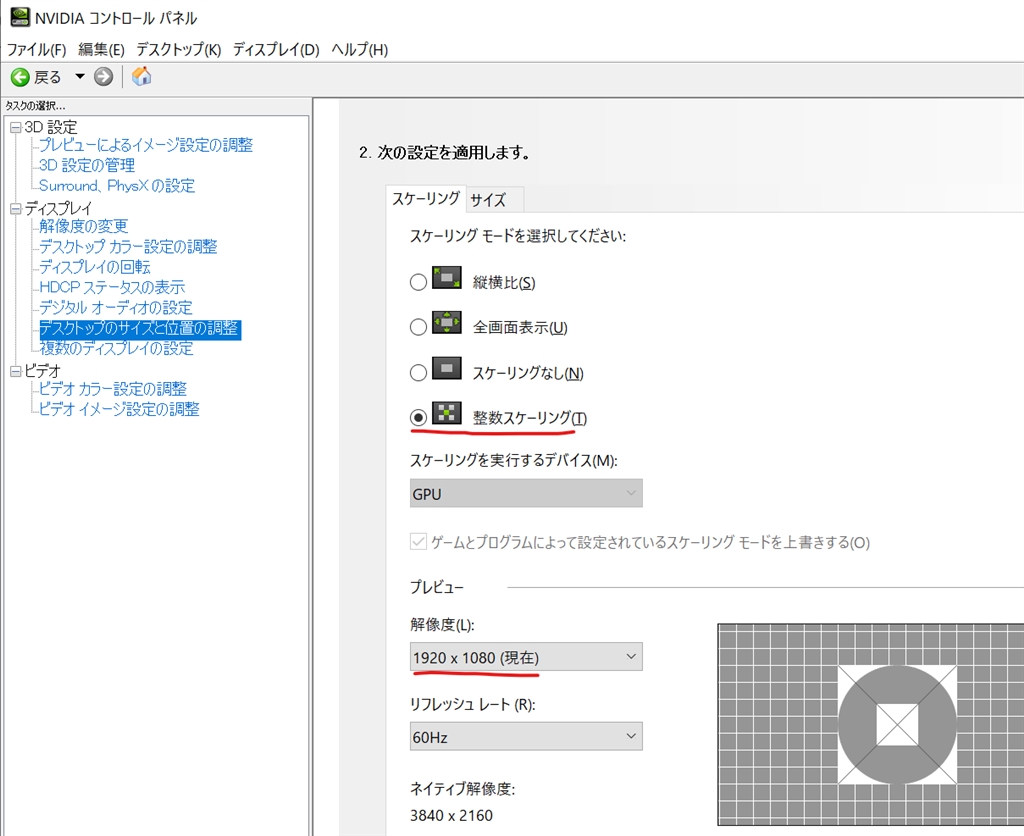Screen dimensions: 1024x836
Task: Click the green Back arrow icon
Action: point(20,77)
